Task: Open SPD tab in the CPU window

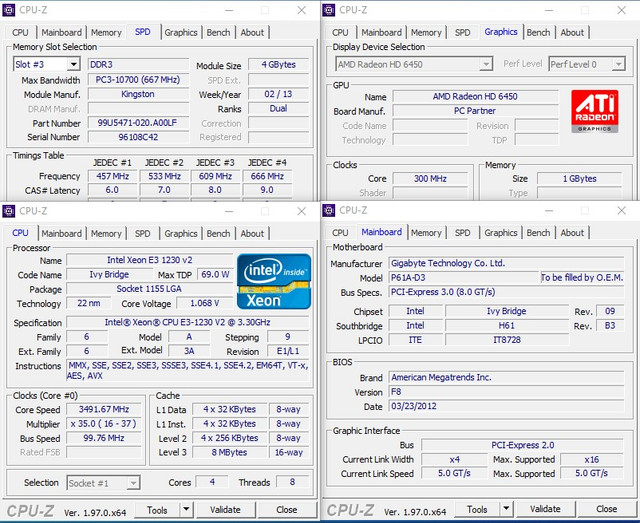Action: 142,234
